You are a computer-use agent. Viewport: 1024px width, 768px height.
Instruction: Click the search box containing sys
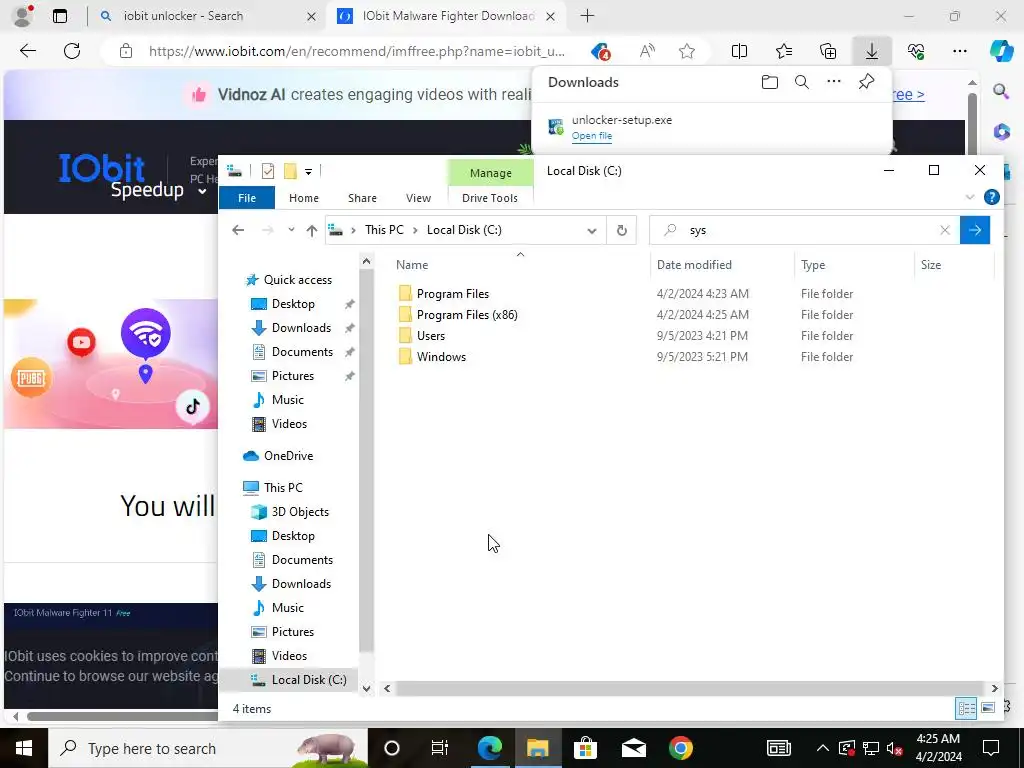pyautogui.click(x=805, y=230)
